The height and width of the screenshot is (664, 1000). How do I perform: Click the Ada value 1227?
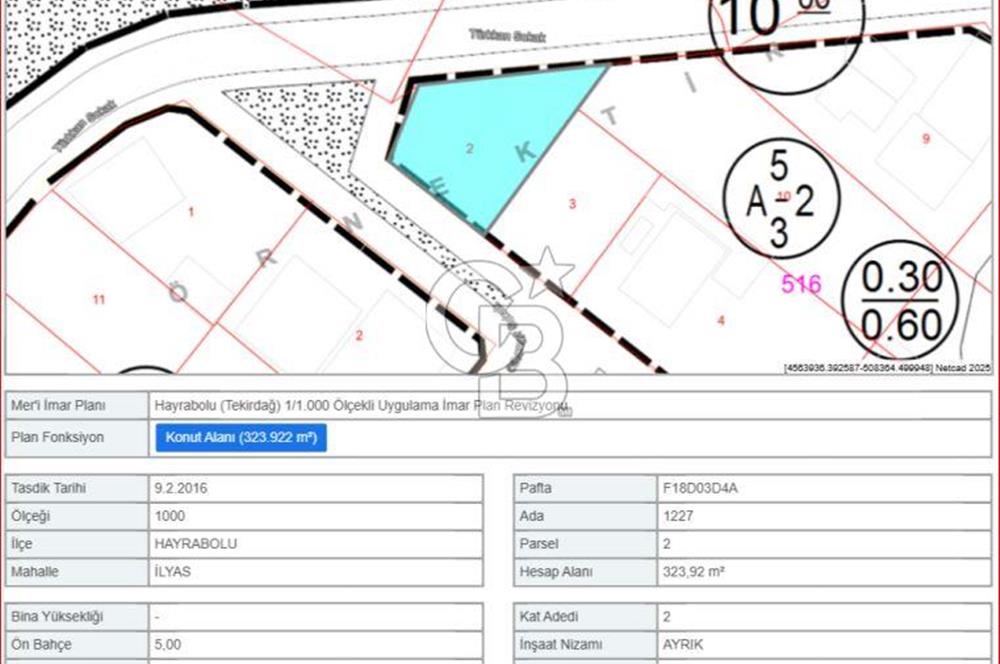click(678, 516)
